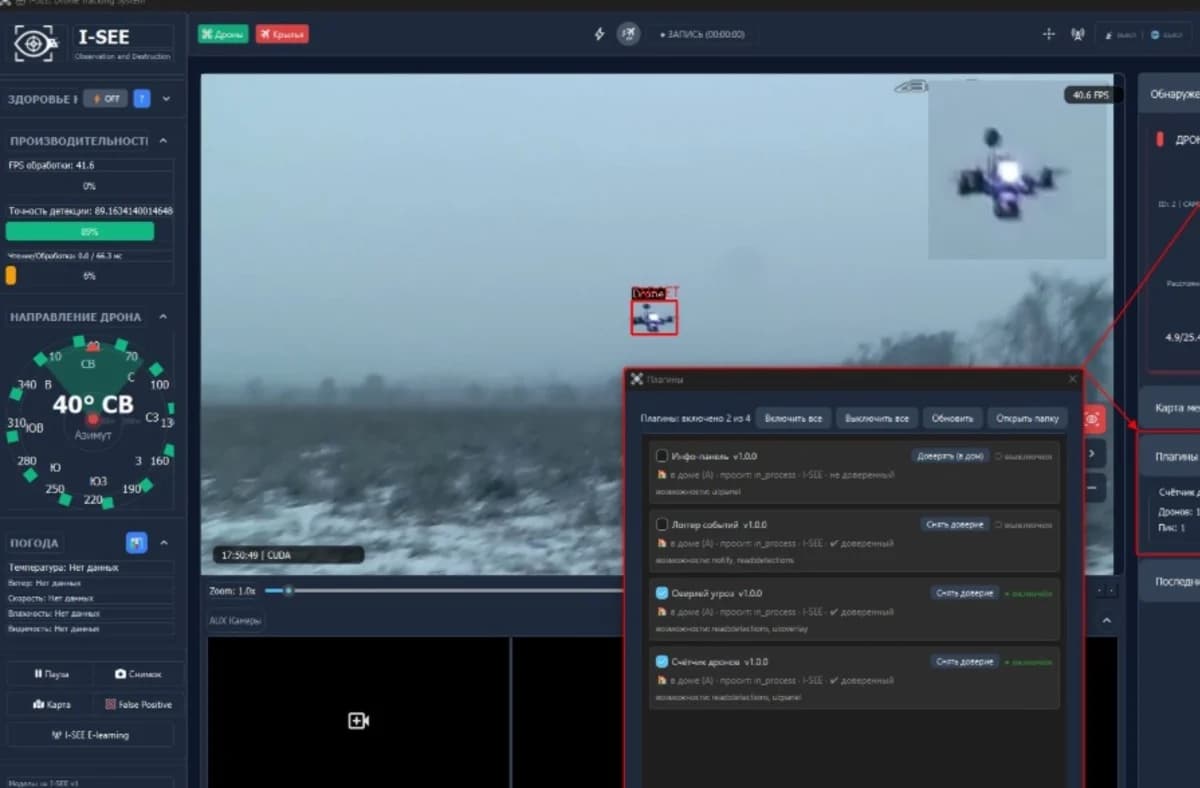Click Выключить все in plugins dialog
The height and width of the screenshot is (788, 1200).
(876, 418)
